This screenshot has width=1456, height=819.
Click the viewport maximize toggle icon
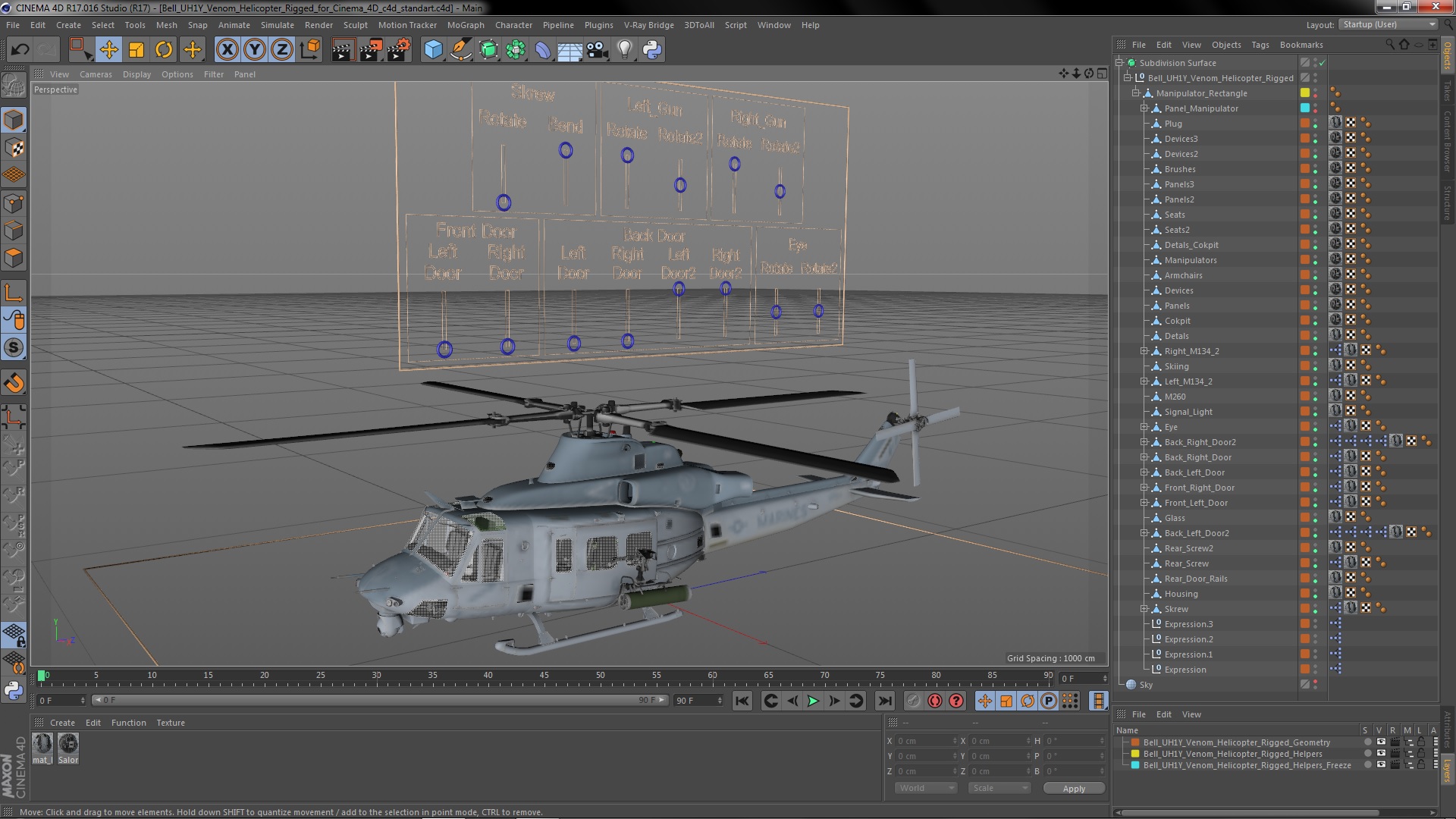(x=1102, y=74)
